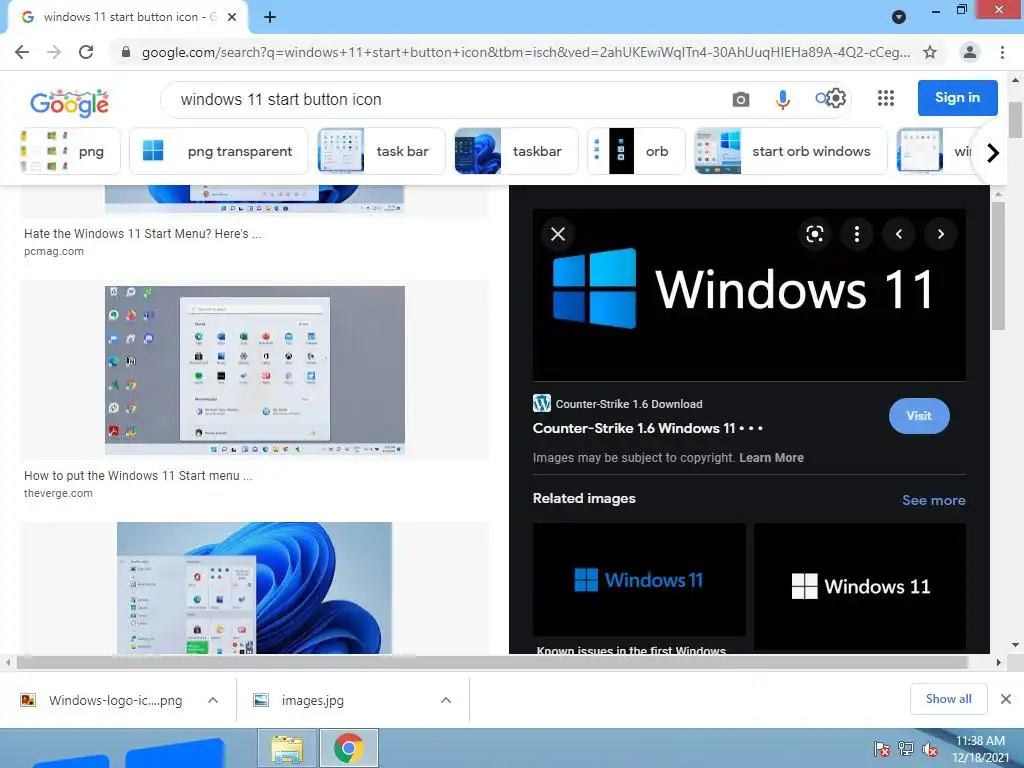This screenshot has height=768, width=1024.
Task: Close the image preview panel
Action: 558,234
